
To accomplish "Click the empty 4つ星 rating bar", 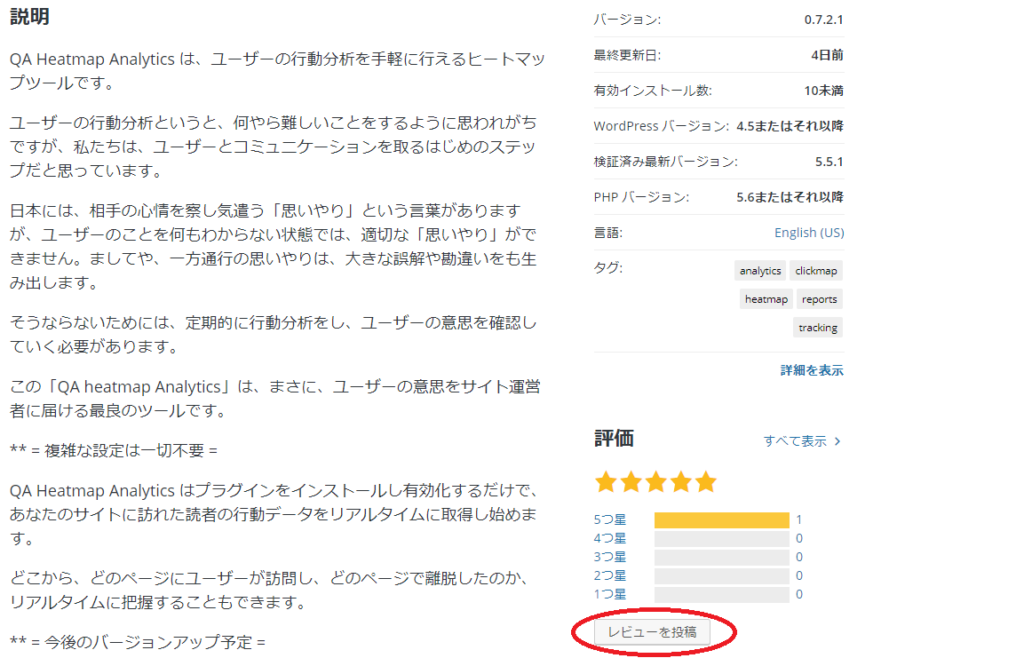I will [x=722, y=539].
